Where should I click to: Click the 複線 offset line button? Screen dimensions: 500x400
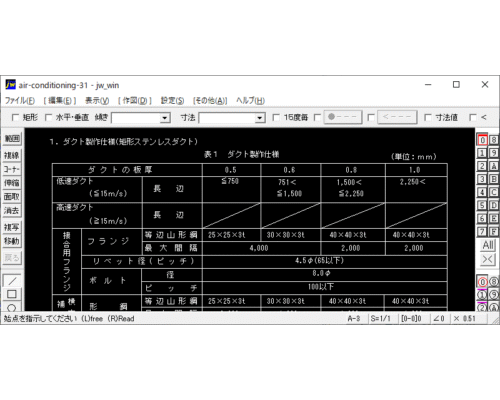[x=12, y=155]
